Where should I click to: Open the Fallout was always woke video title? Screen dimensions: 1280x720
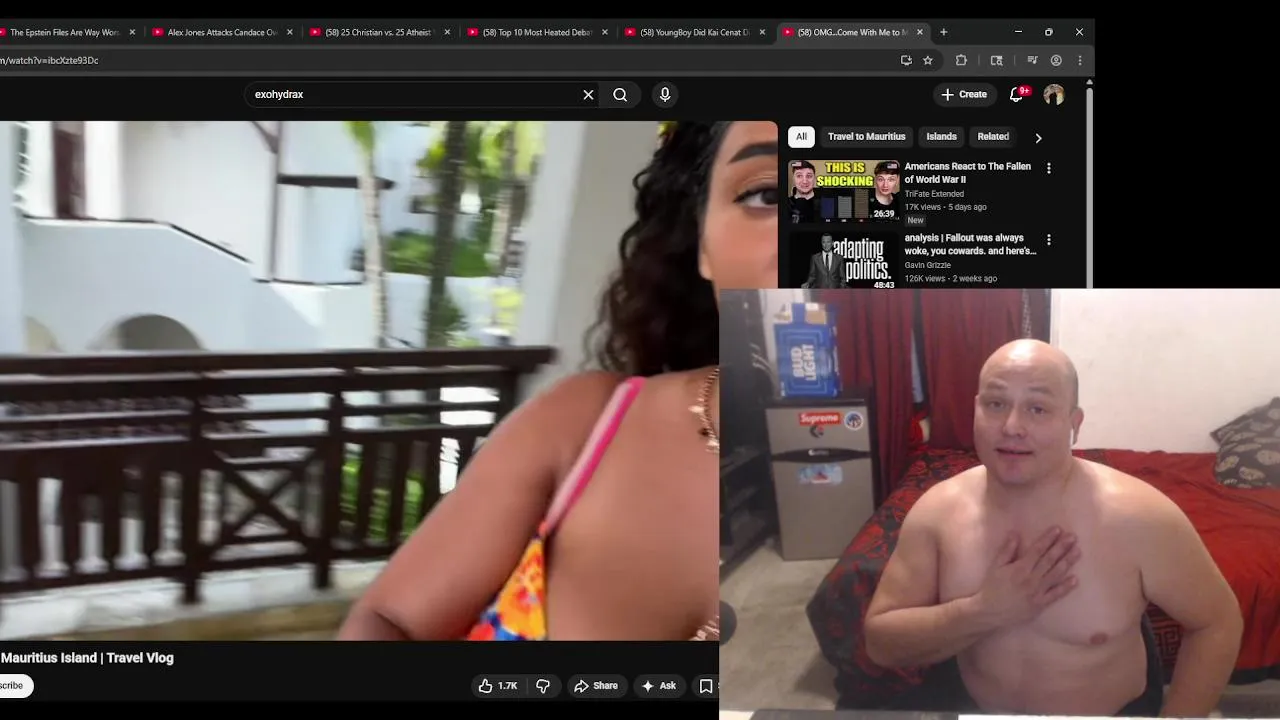(970, 245)
